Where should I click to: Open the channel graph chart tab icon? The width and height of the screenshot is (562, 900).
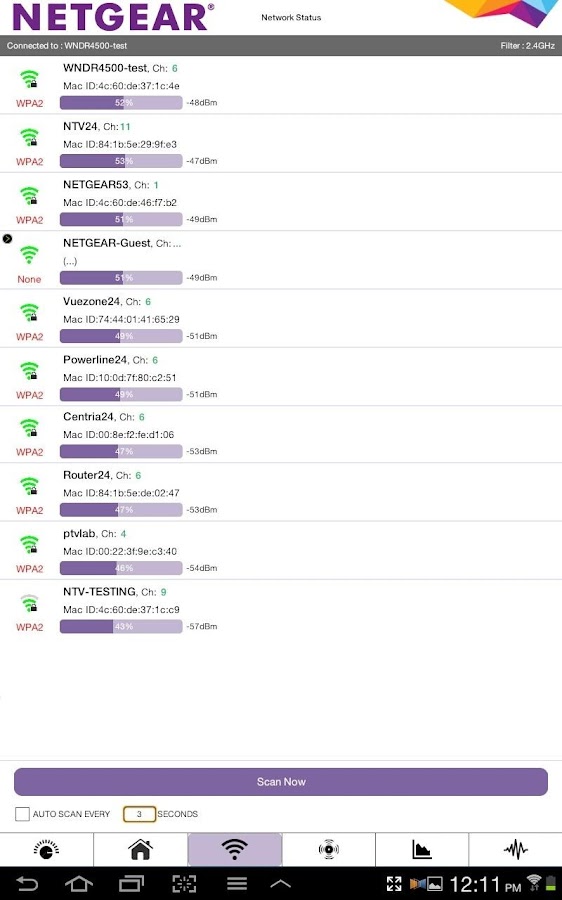pyautogui.click(x=422, y=849)
